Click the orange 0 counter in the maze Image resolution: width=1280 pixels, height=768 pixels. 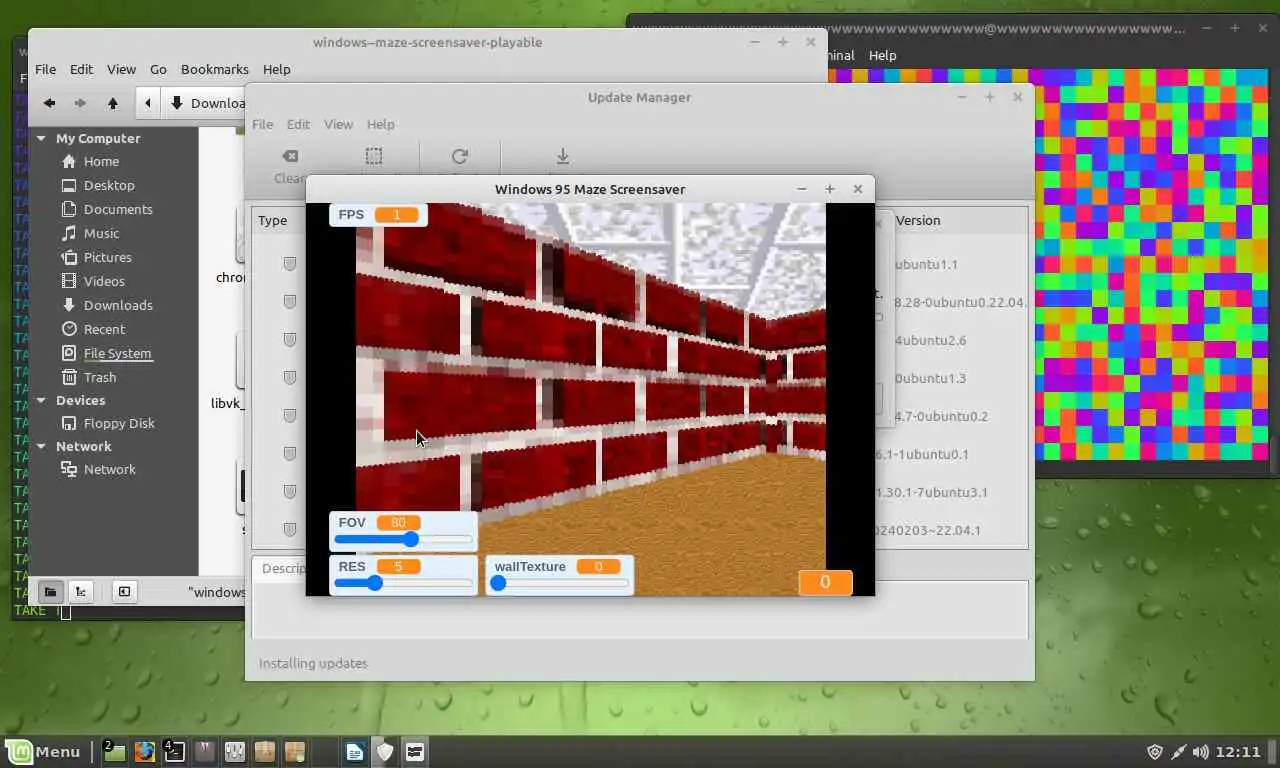(x=825, y=582)
